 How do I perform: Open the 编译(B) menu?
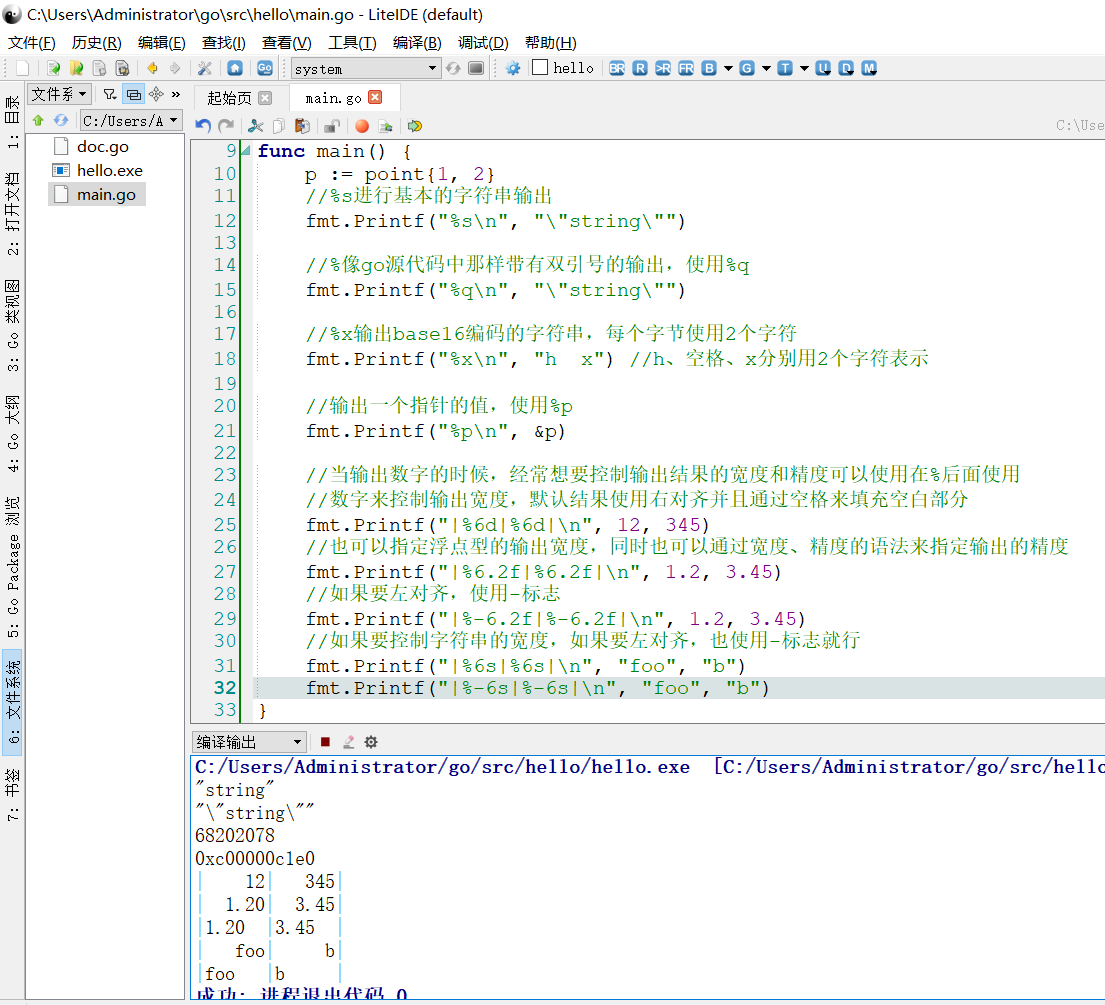click(417, 43)
